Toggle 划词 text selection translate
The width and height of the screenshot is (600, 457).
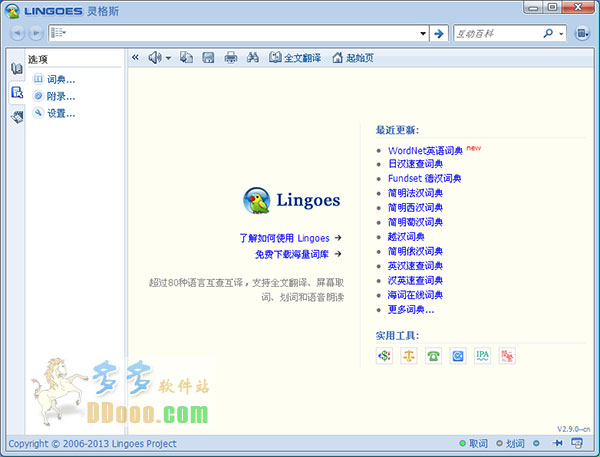[x=510, y=443]
